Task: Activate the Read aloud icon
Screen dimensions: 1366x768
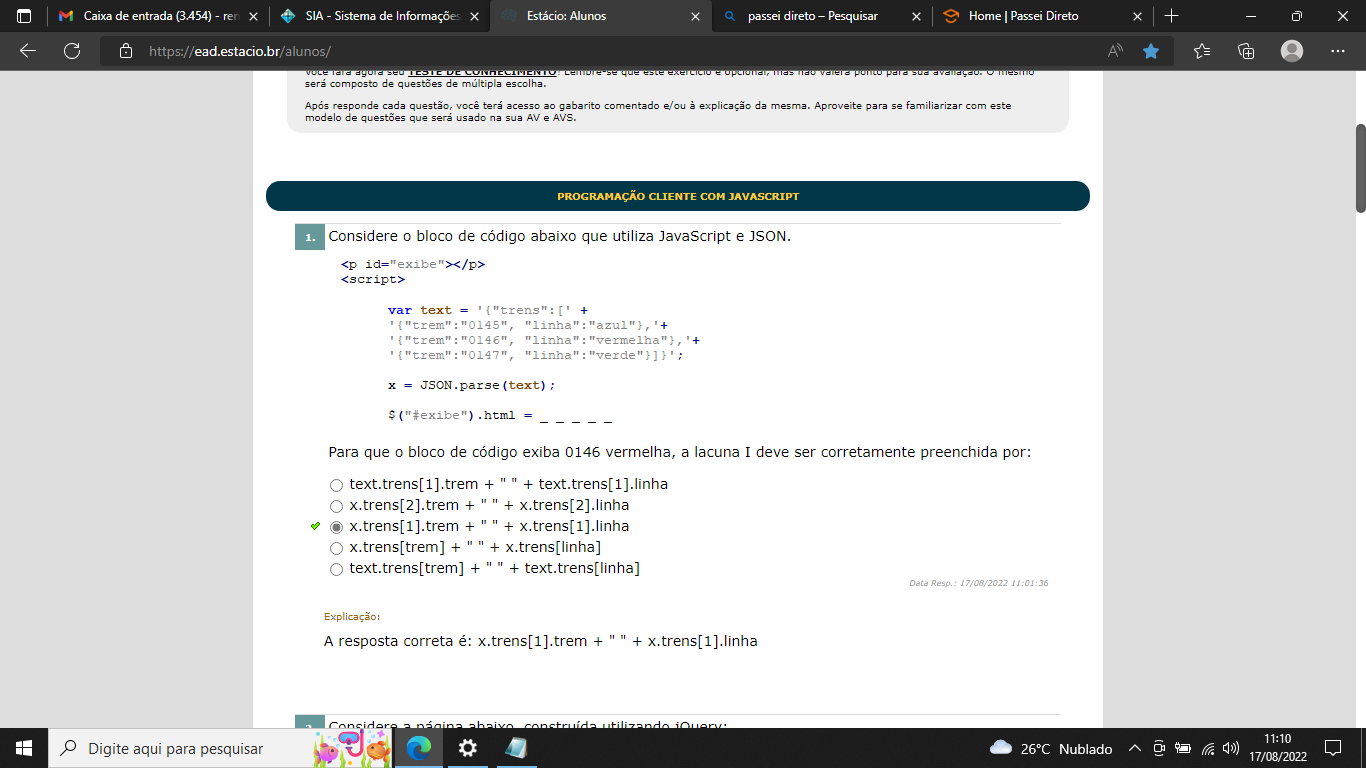Action: [x=1115, y=51]
